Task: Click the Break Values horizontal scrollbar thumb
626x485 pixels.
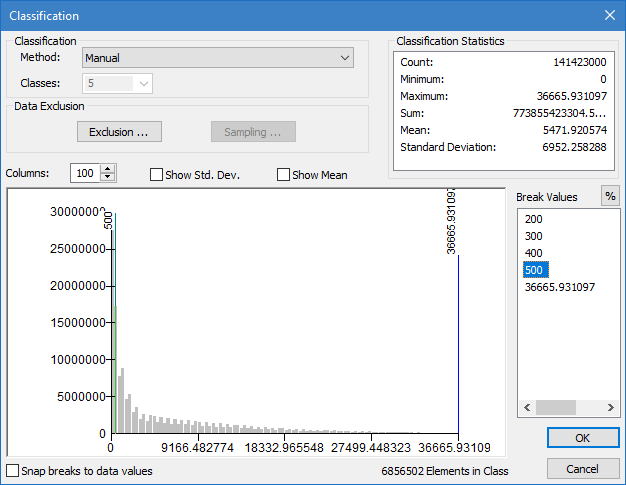Action: tap(556, 408)
